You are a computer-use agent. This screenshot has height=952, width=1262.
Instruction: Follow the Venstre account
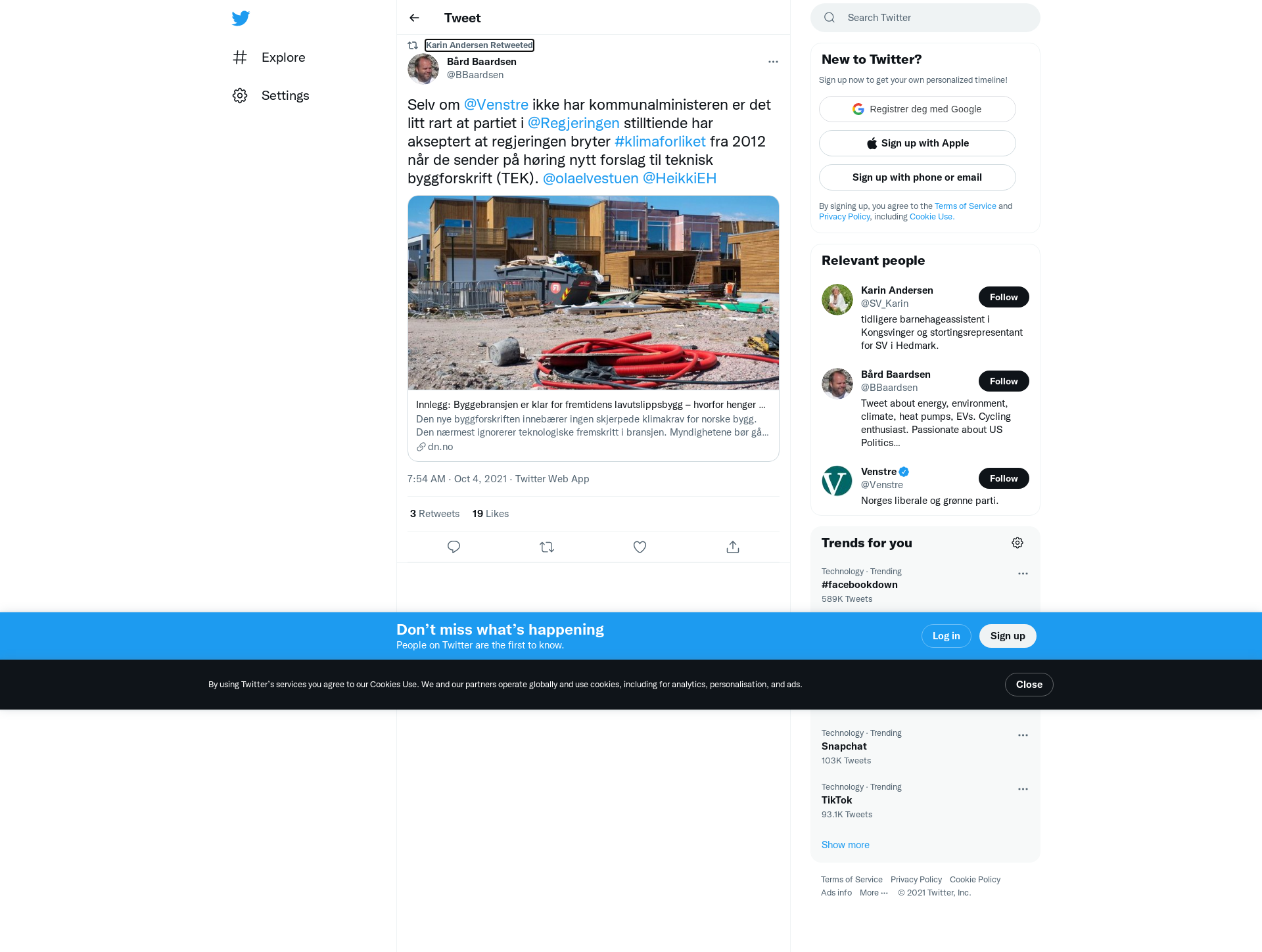1004,478
